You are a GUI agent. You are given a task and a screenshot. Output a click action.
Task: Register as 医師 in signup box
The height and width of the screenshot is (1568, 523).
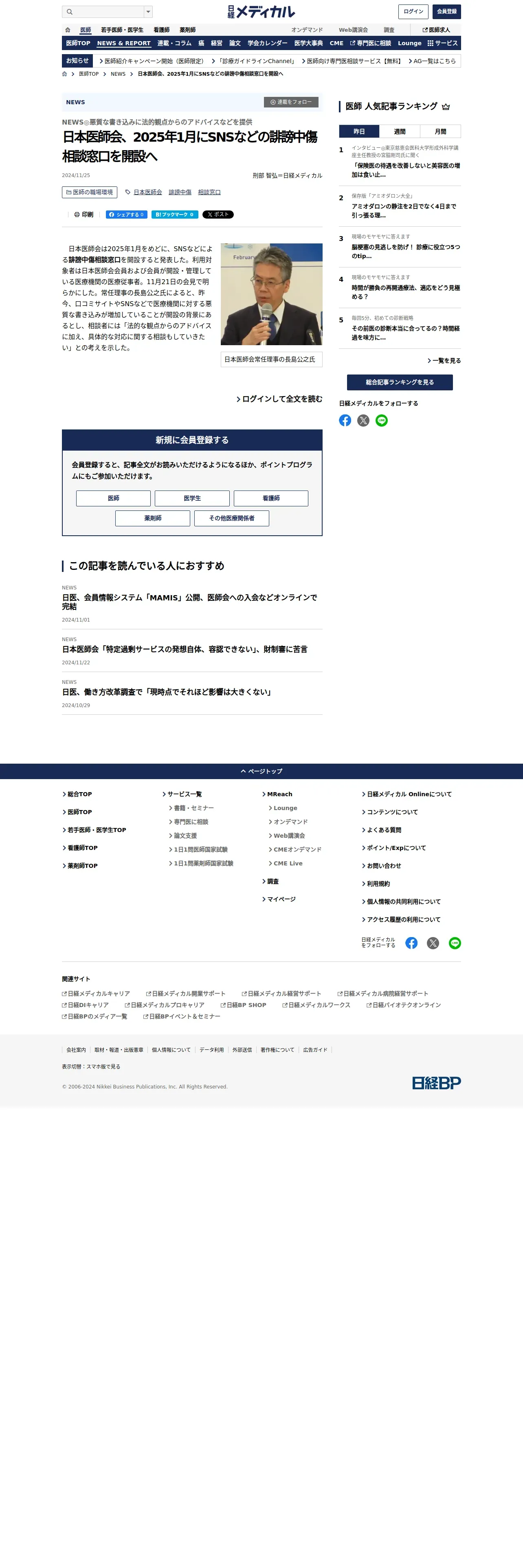(113, 499)
